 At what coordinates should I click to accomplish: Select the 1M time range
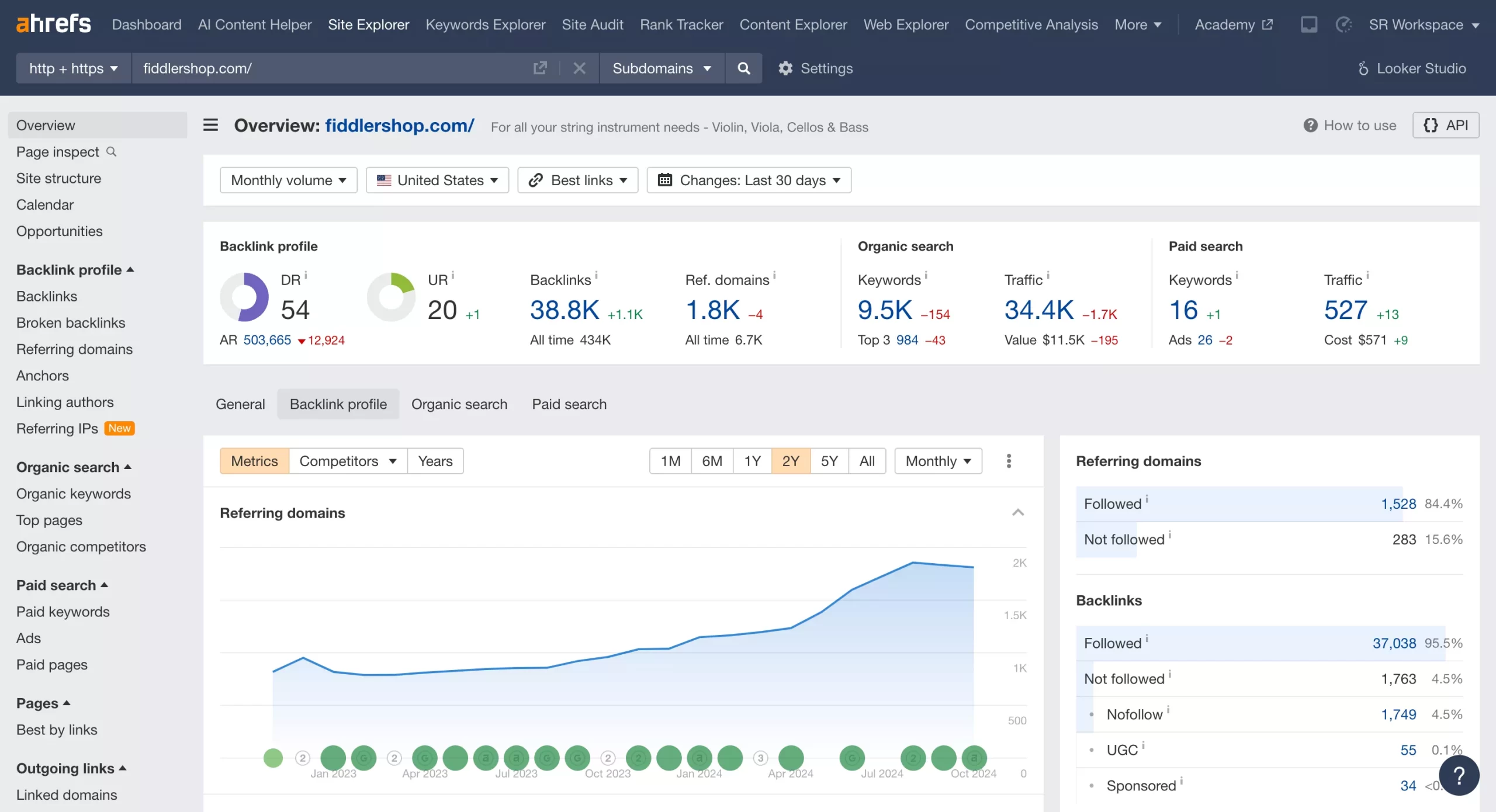point(670,461)
